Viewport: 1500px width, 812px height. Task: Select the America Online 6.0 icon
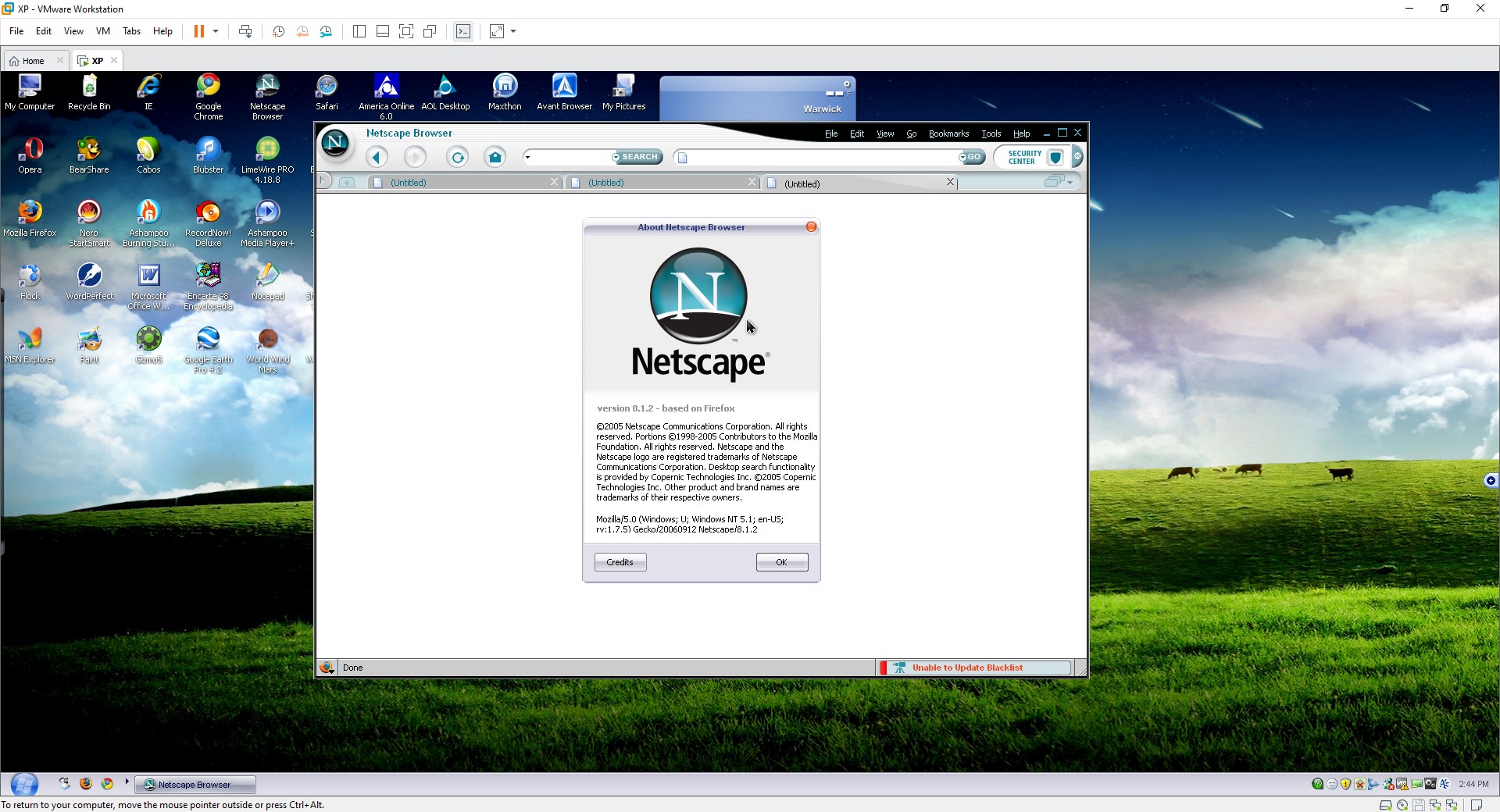click(x=386, y=98)
